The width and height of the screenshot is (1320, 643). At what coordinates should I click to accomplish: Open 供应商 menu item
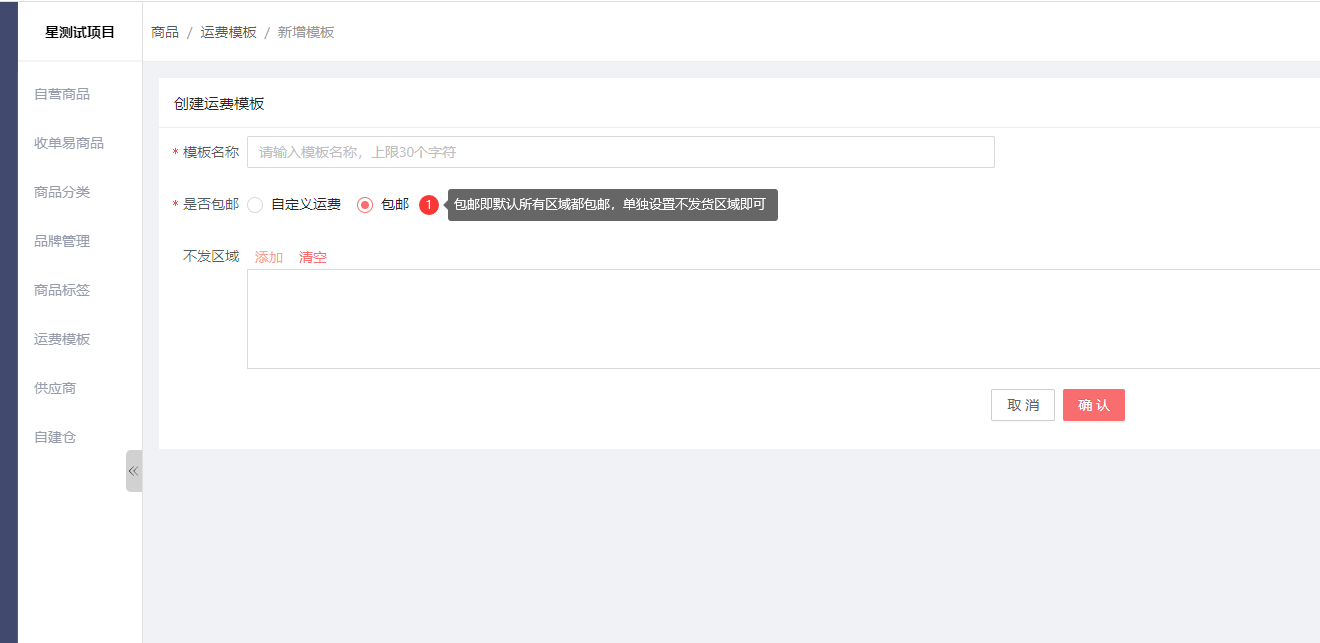point(55,388)
